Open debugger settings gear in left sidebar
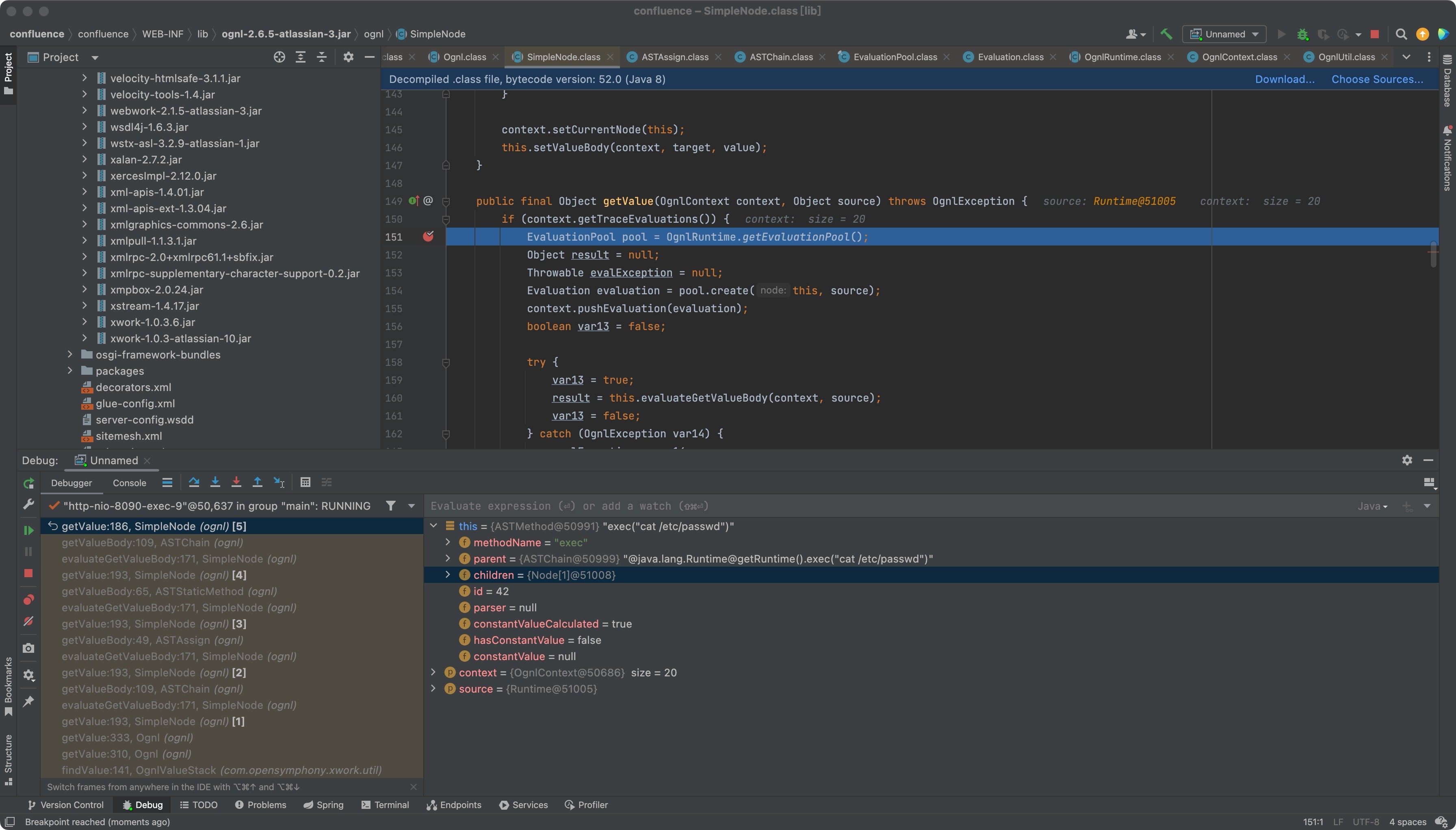Screen dimensions: 1456x830 28,676
